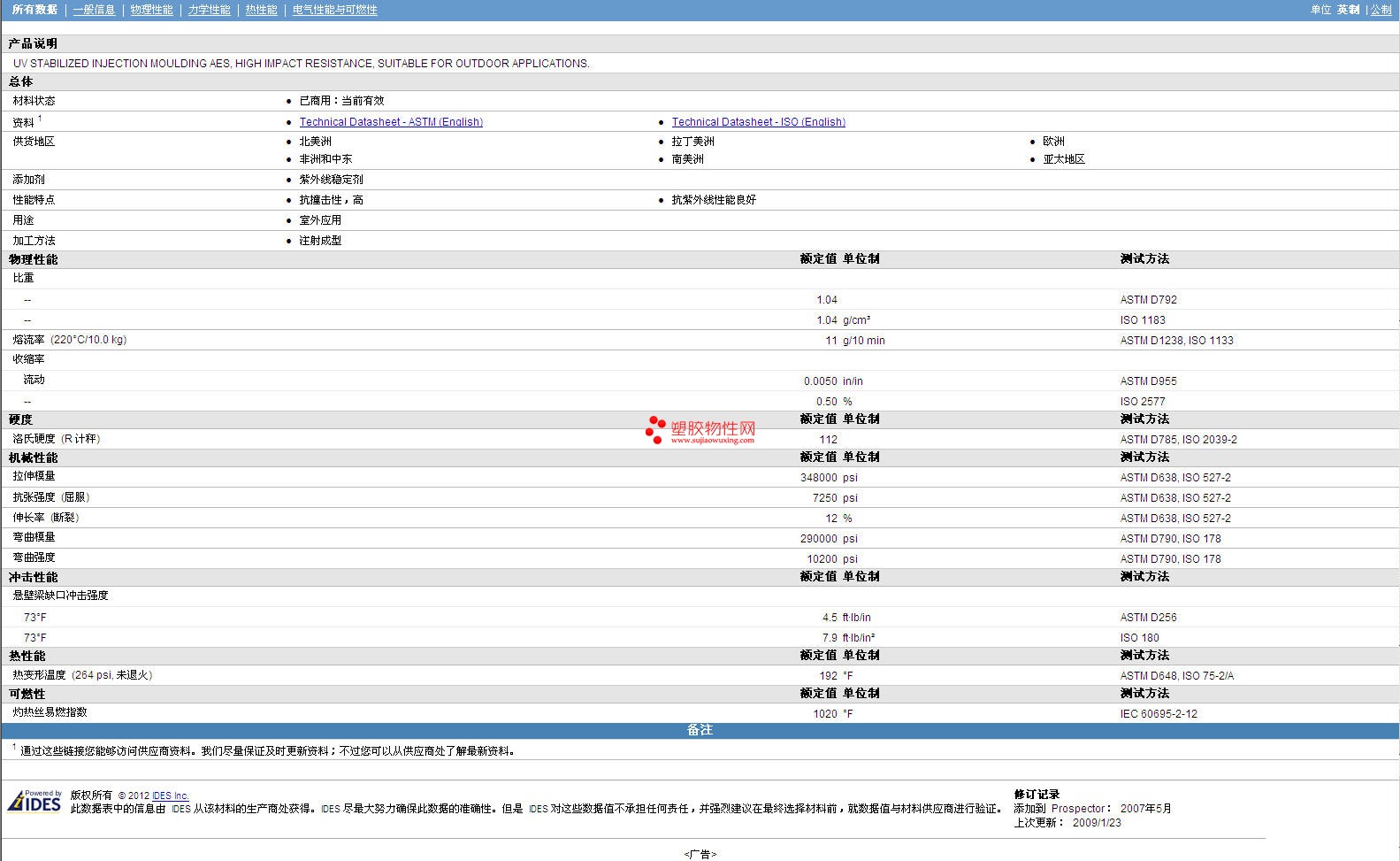Click the Powered by IDES logo
This screenshot has height=861, width=1400.
tap(35, 801)
